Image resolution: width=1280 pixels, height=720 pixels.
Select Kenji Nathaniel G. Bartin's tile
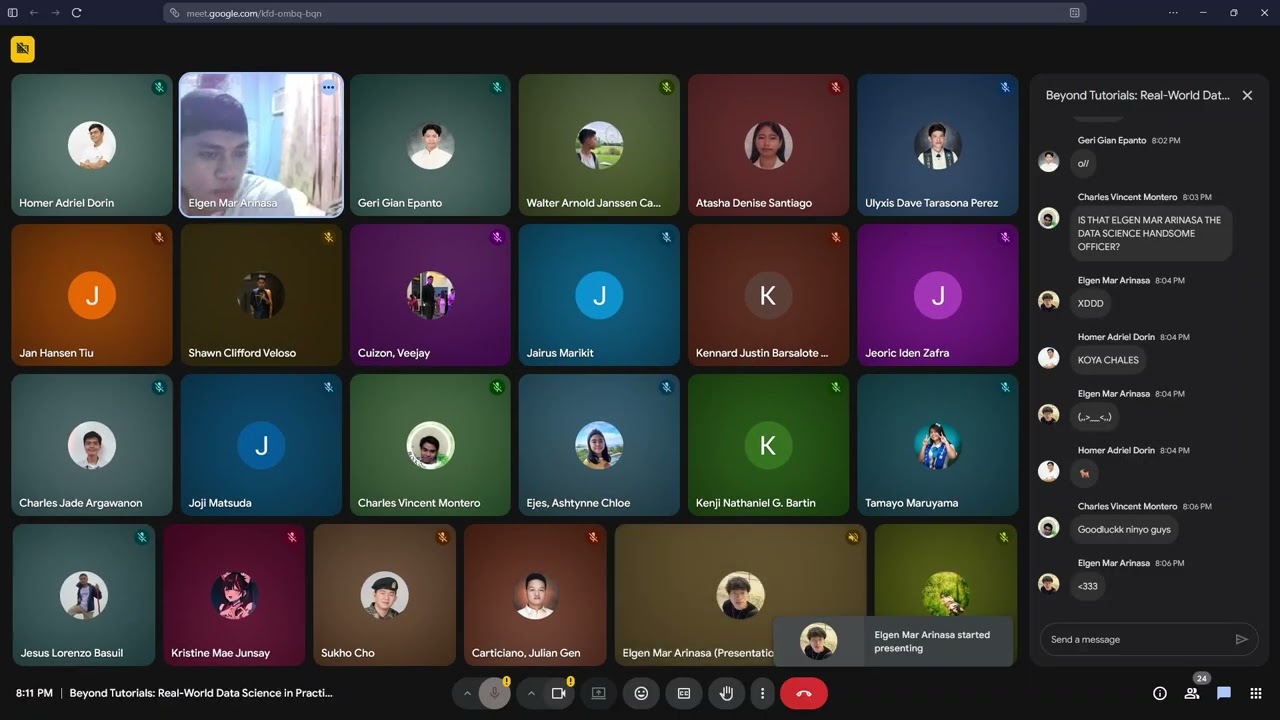pyautogui.click(x=768, y=445)
